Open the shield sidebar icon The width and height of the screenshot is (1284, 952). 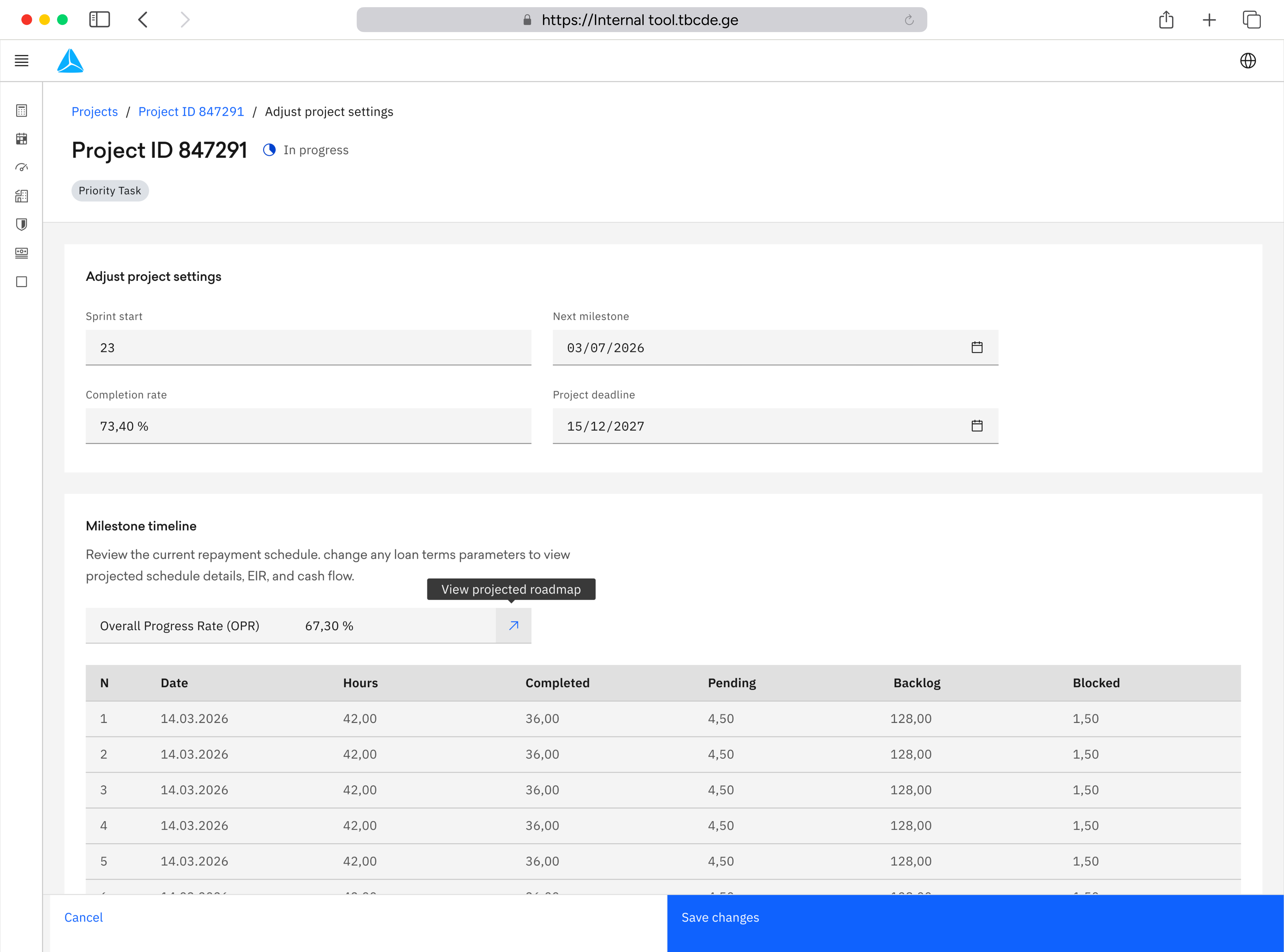coord(21,224)
